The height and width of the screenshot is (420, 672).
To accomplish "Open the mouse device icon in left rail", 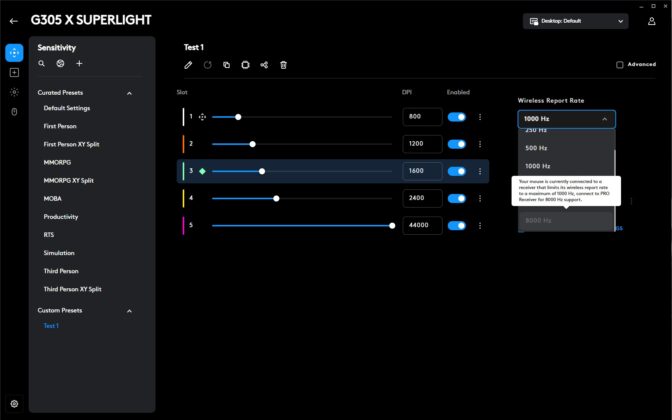I will point(14,112).
